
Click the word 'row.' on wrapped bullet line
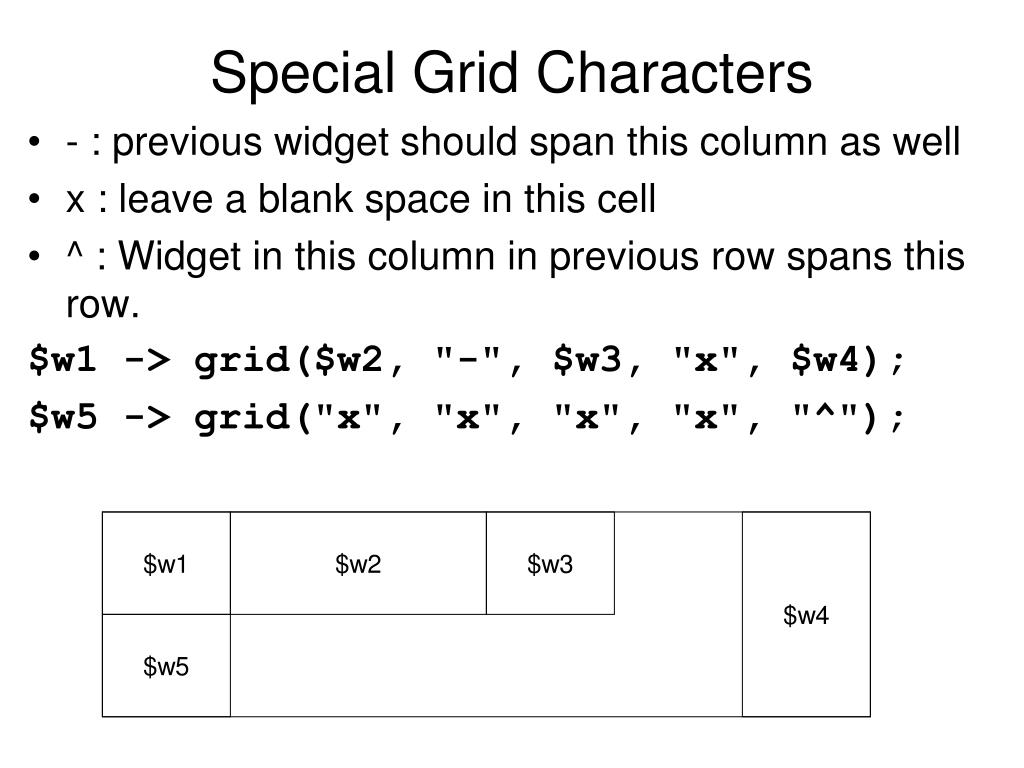pyautogui.click(x=103, y=305)
